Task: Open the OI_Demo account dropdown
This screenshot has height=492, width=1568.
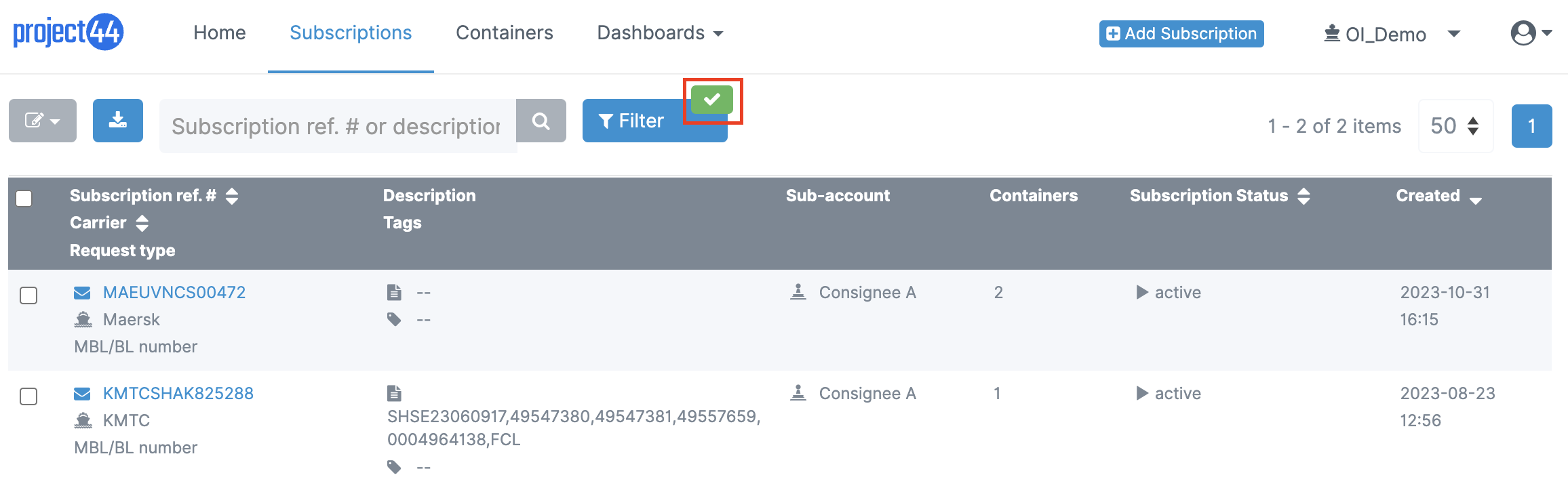Action: pyautogui.click(x=1392, y=34)
